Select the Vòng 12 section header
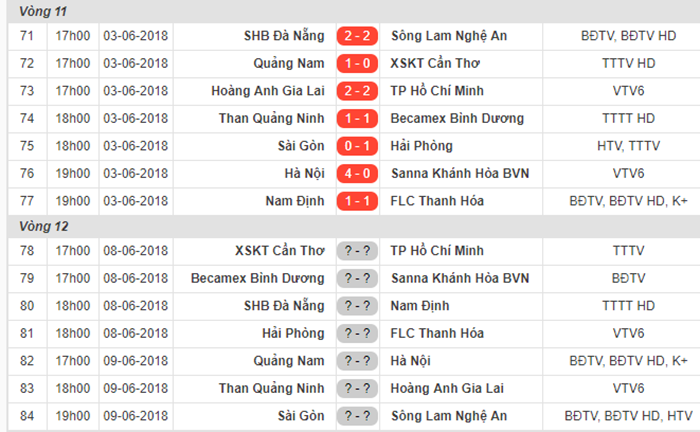700x432 pixels. (43, 227)
